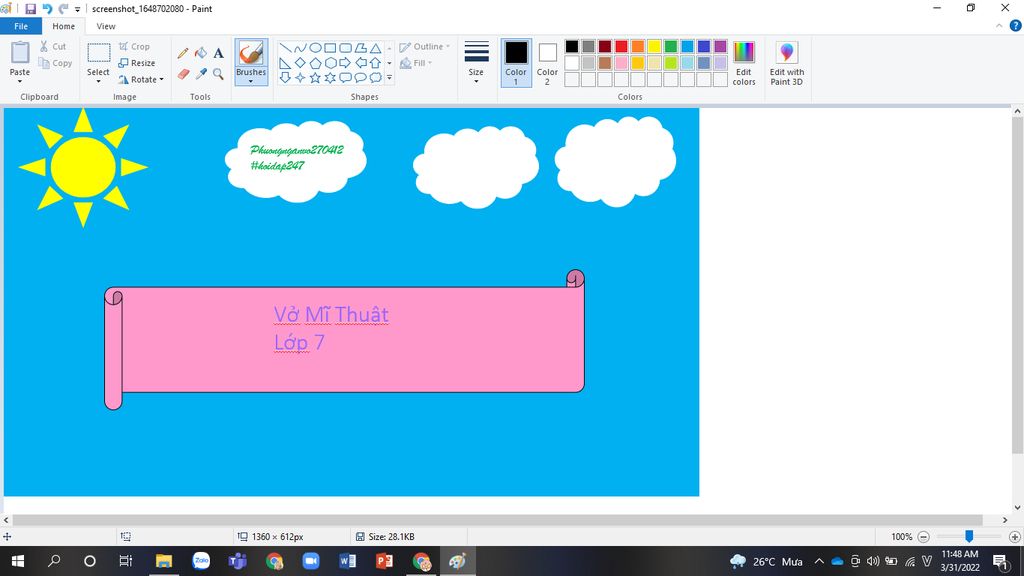Open the Rotate dropdown
The image size is (1024, 576).
tap(141, 79)
